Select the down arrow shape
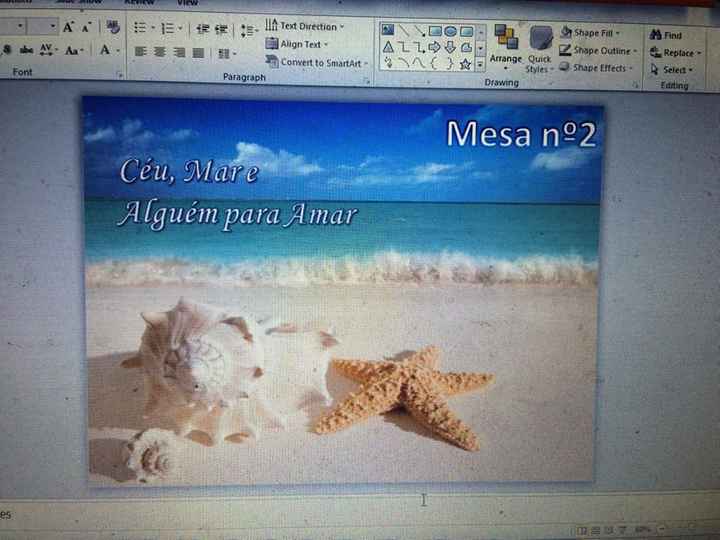The height and width of the screenshot is (540, 720). (x=450, y=47)
